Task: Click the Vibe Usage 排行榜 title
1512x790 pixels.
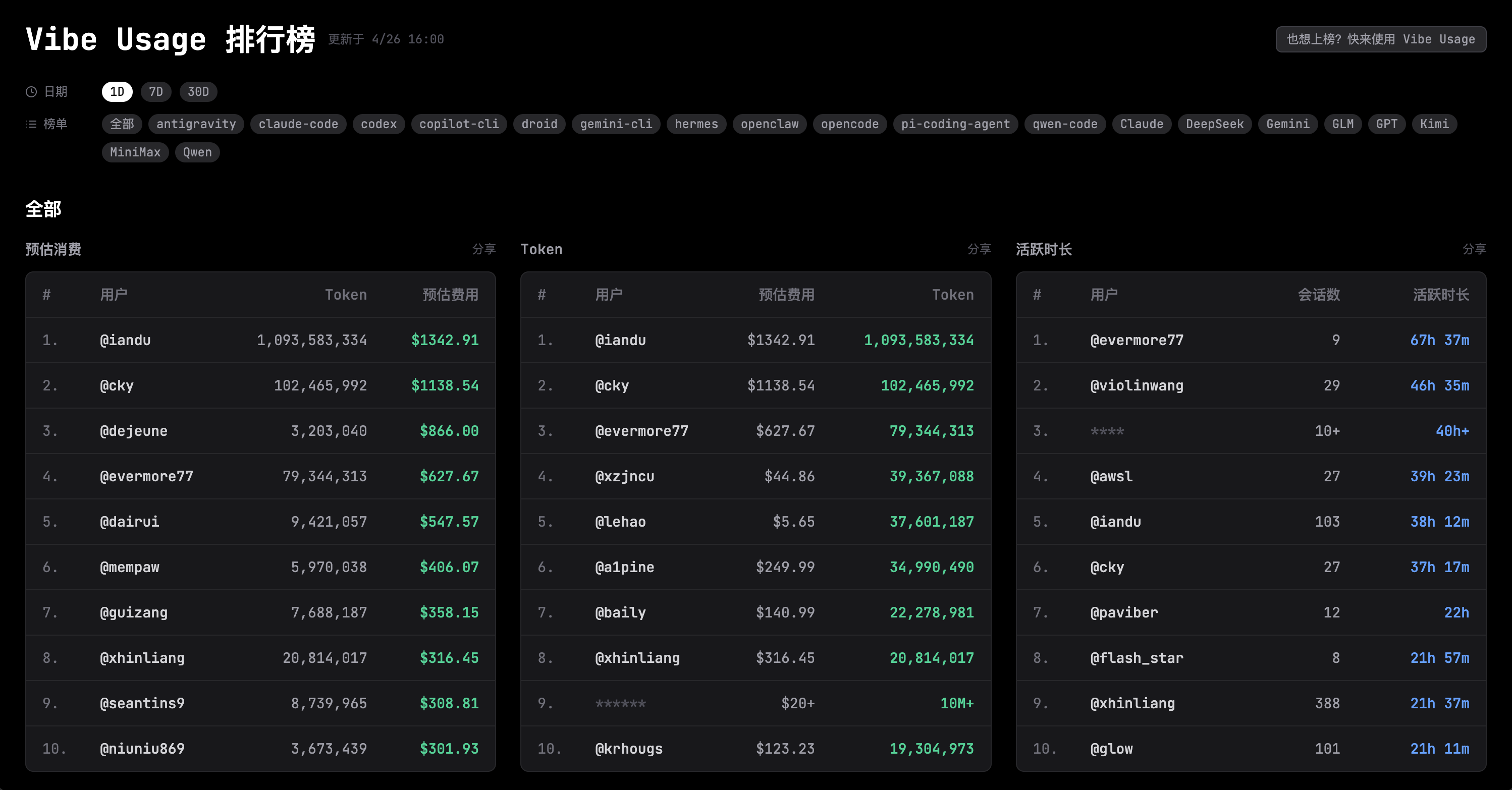Action: [170, 39]
